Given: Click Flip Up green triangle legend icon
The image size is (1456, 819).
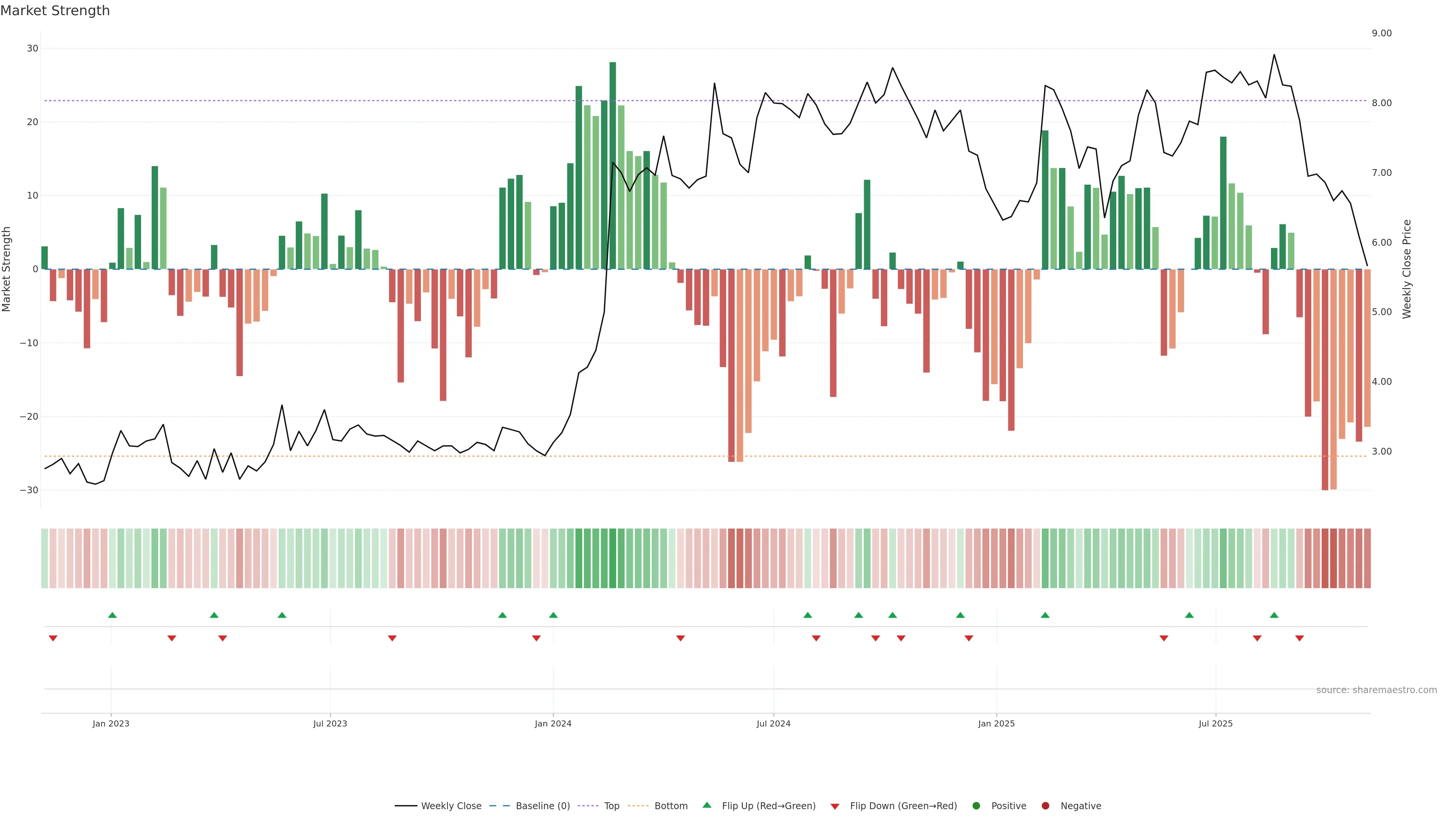Looking at the screenshot, I should click(x=706, y=805).
